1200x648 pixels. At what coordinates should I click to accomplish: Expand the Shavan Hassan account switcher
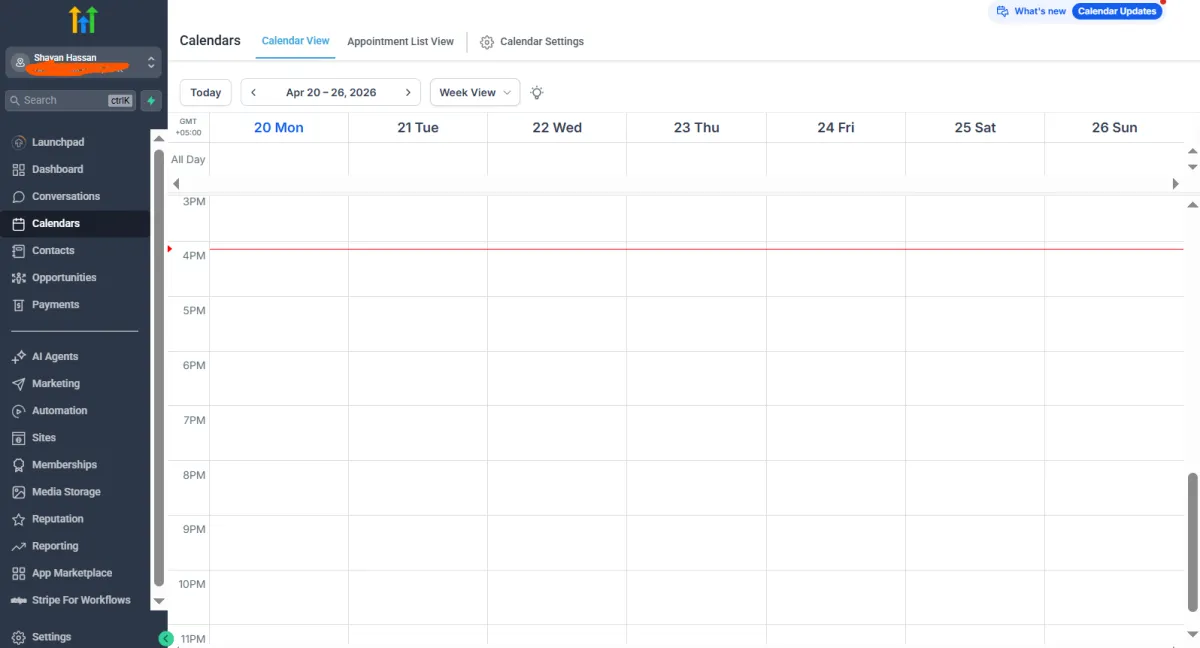pyautogui.click(x=83, y=62)
